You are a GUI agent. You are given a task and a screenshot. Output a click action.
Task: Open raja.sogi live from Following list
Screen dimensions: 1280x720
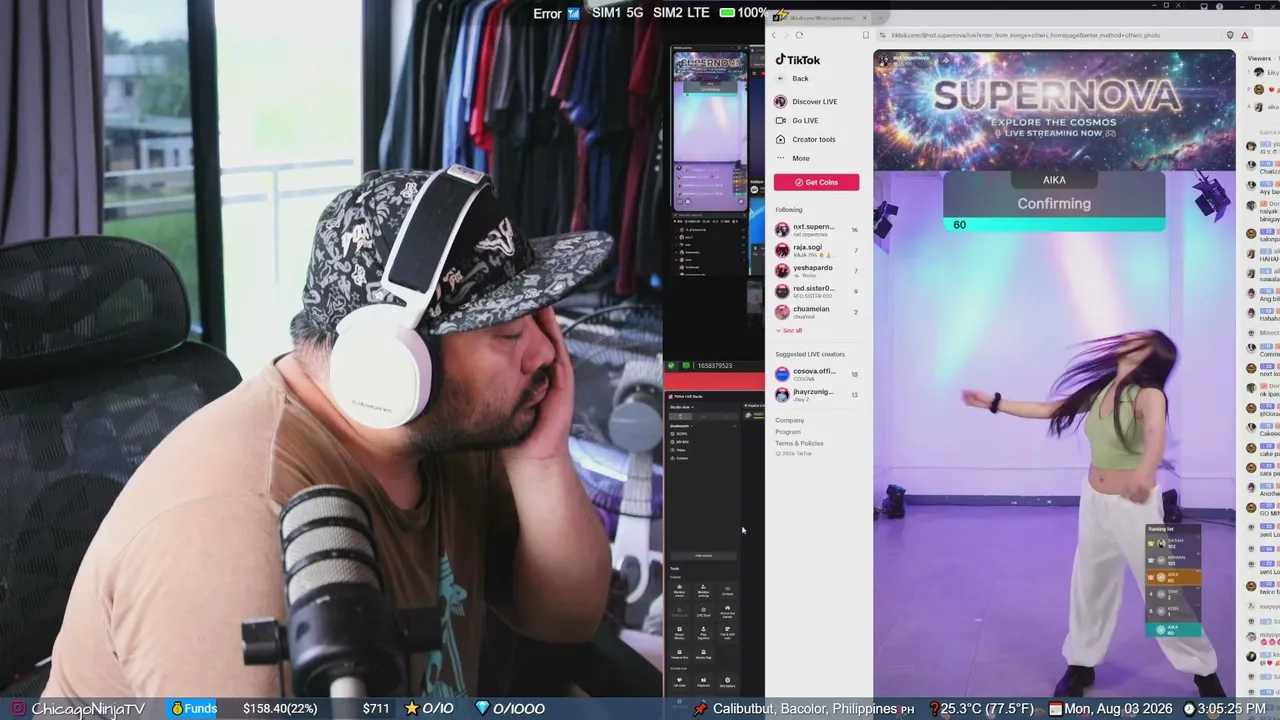coord(816,250)
